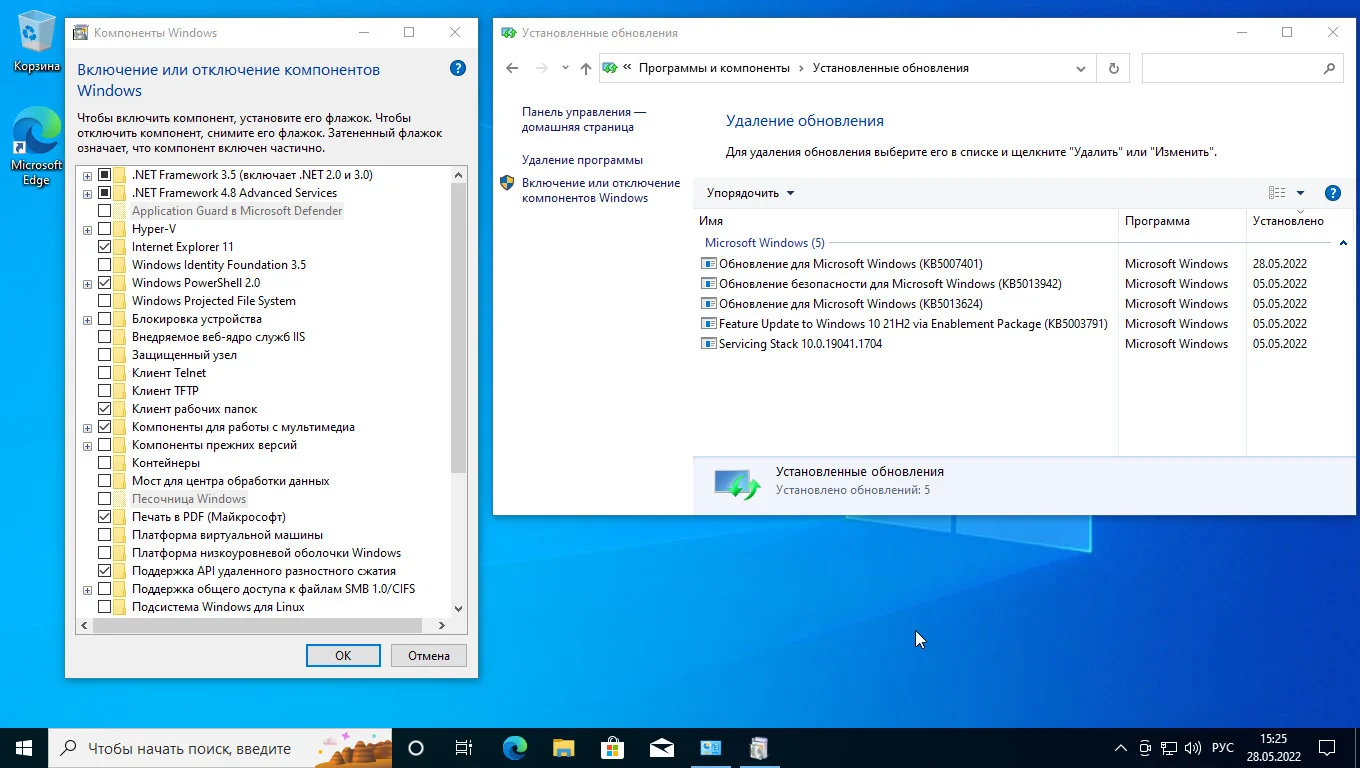
Task: Sort updates by the Имя column
Action: coord(906,221)
